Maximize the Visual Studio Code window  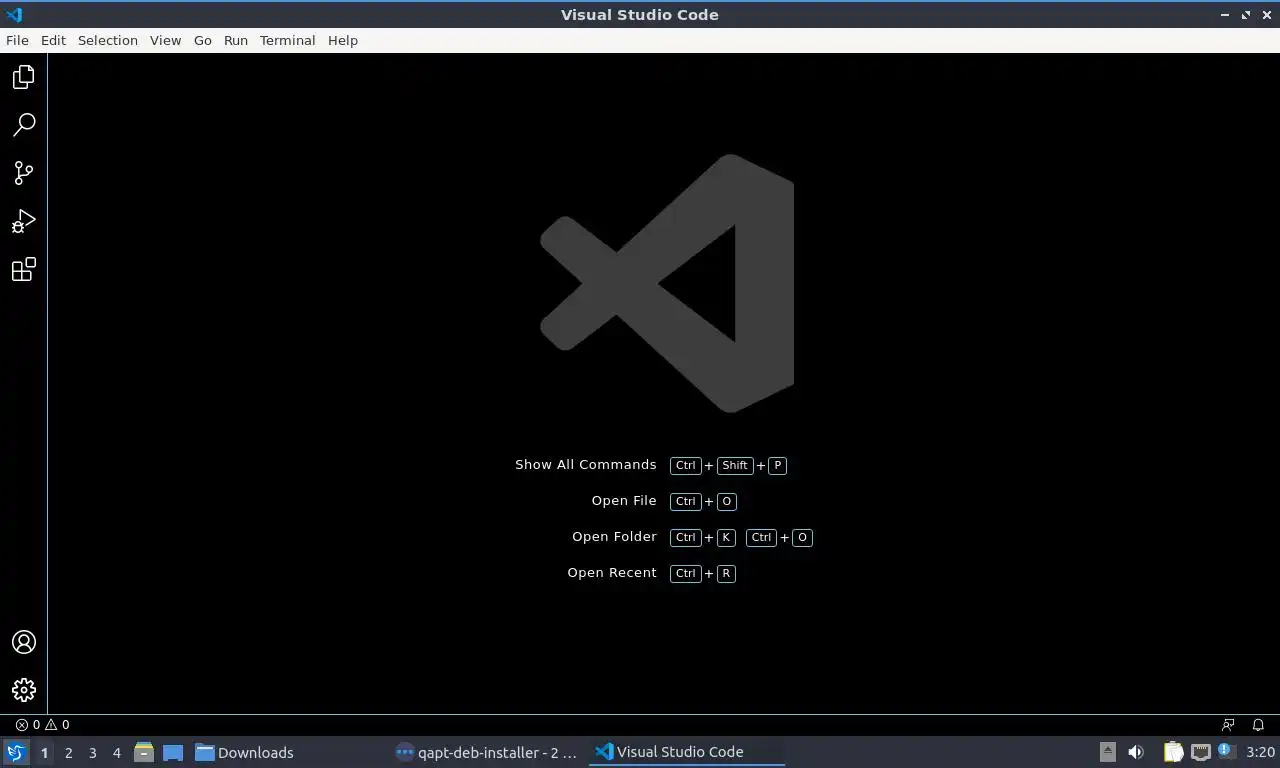coord(1246,15)
